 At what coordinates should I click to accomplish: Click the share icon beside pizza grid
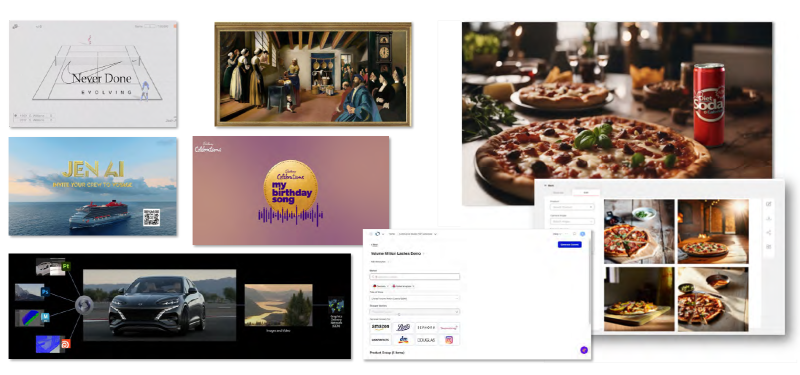768,233
